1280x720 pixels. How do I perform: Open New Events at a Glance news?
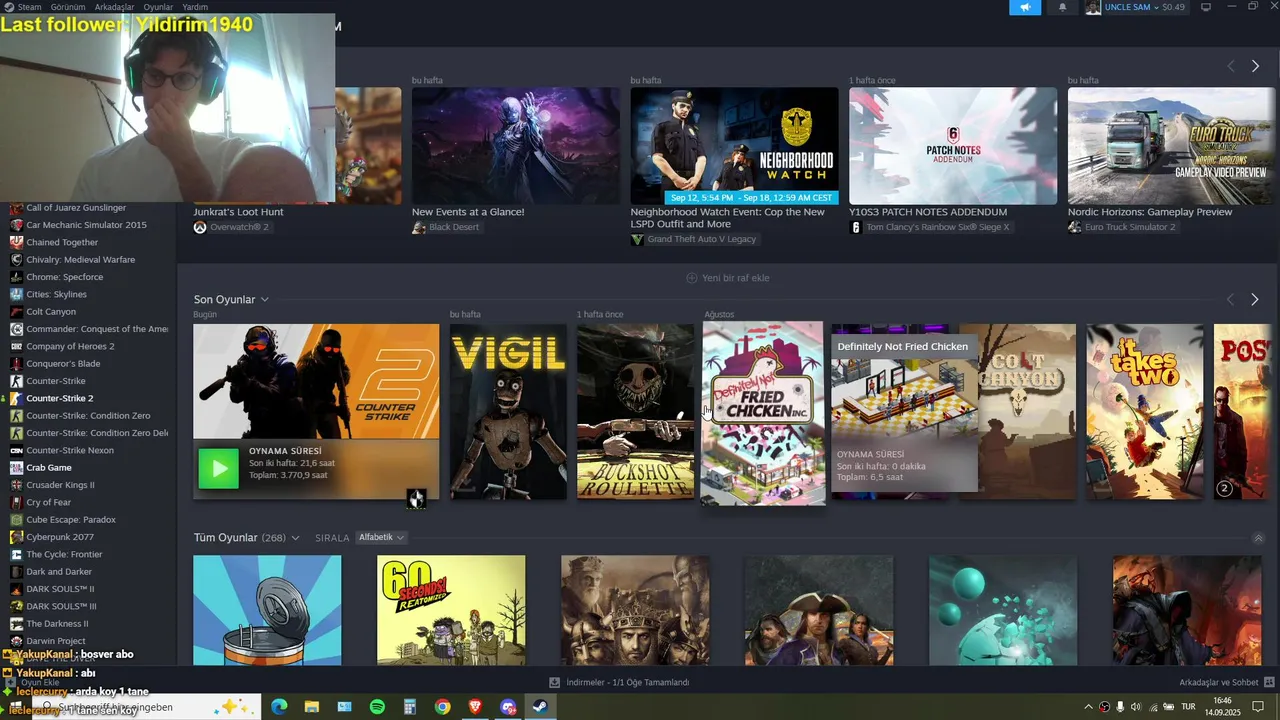point(516,146)
